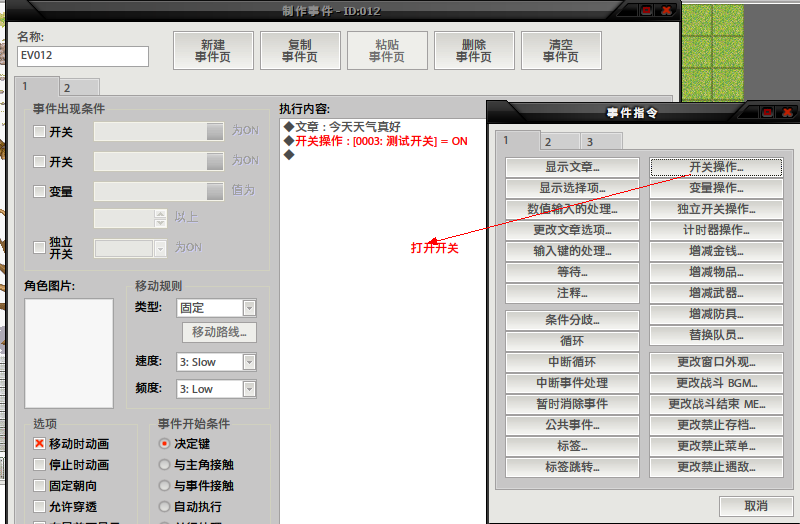Click the 更改文章选项 command button
This screenshot has height=524, width=800.
572,230
